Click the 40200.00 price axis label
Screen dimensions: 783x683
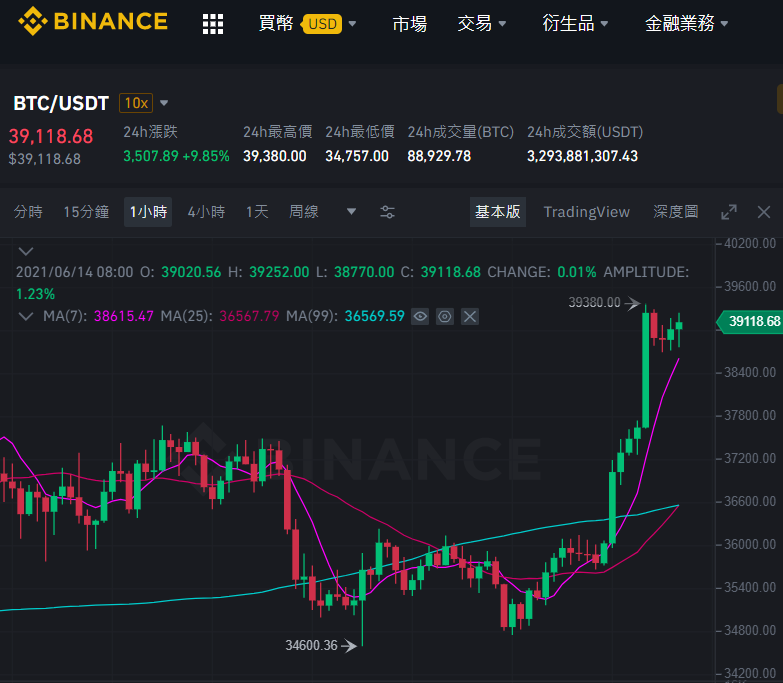click(750, 244)
